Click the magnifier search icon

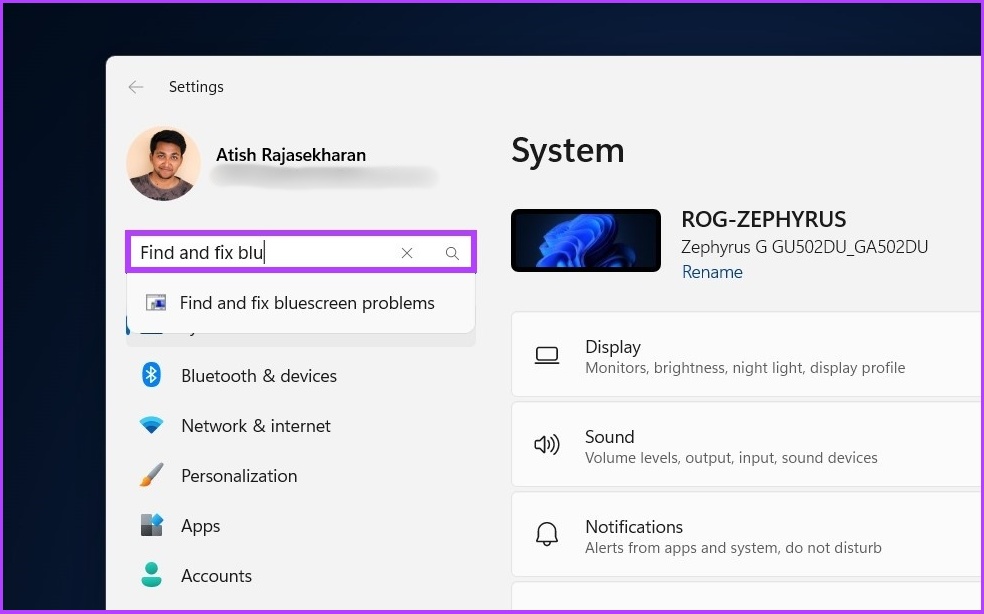pyautogui.click(x=452, y=253)
